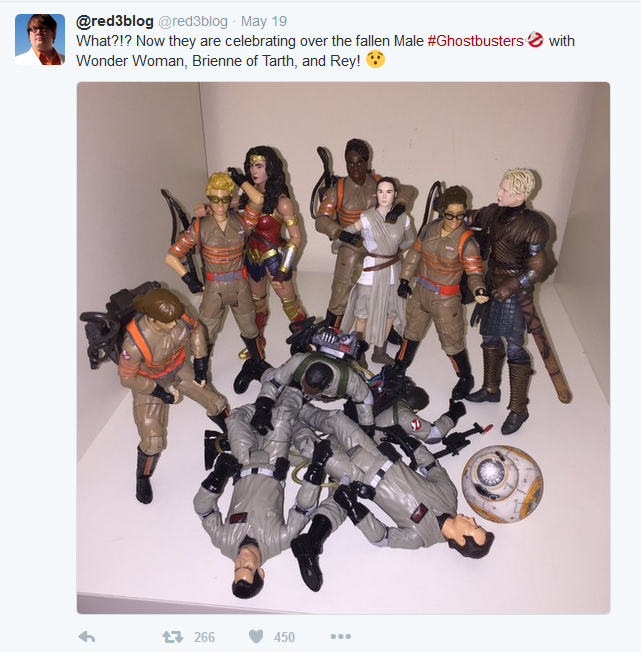Click the BB-8 droid in the photo
Viewport: 641px width, 652px height.
(x=502, y=483)
